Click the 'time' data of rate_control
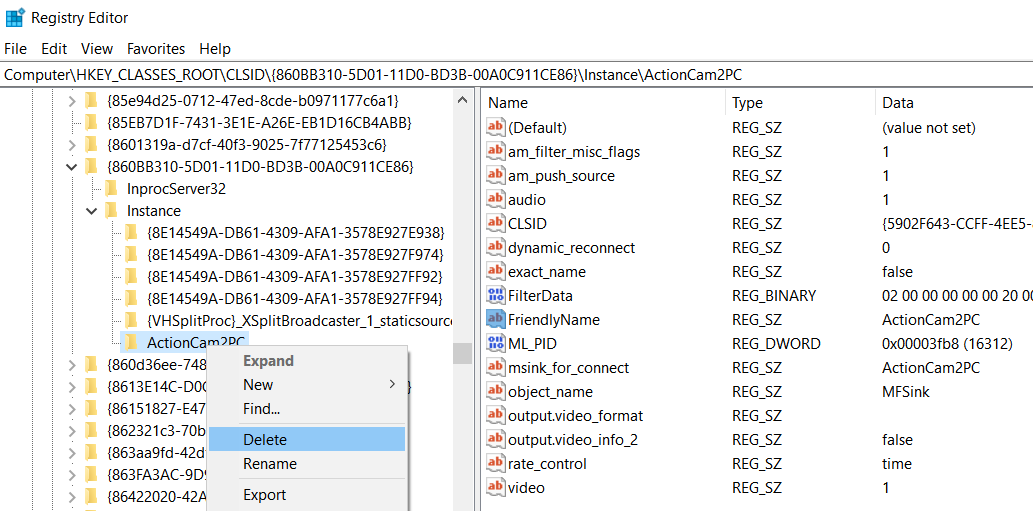The height and width of the screenshot is (511, 1033). 897,464
